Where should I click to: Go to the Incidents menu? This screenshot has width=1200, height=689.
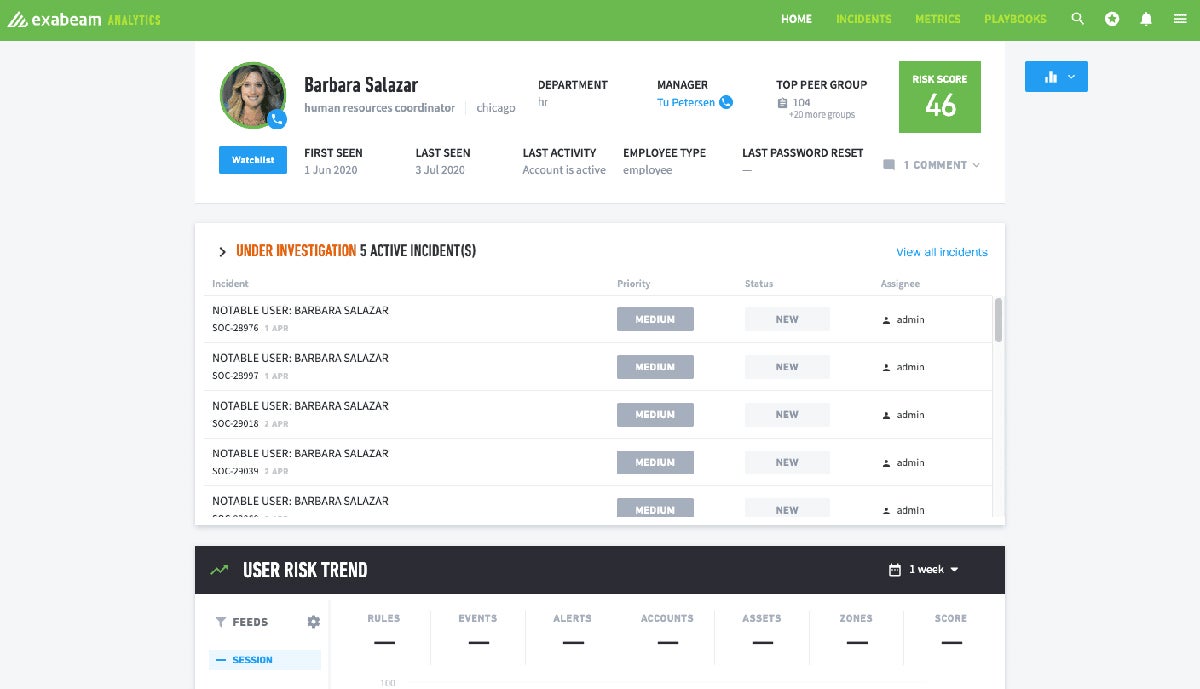pyautogui.click(x=863, y=19)
